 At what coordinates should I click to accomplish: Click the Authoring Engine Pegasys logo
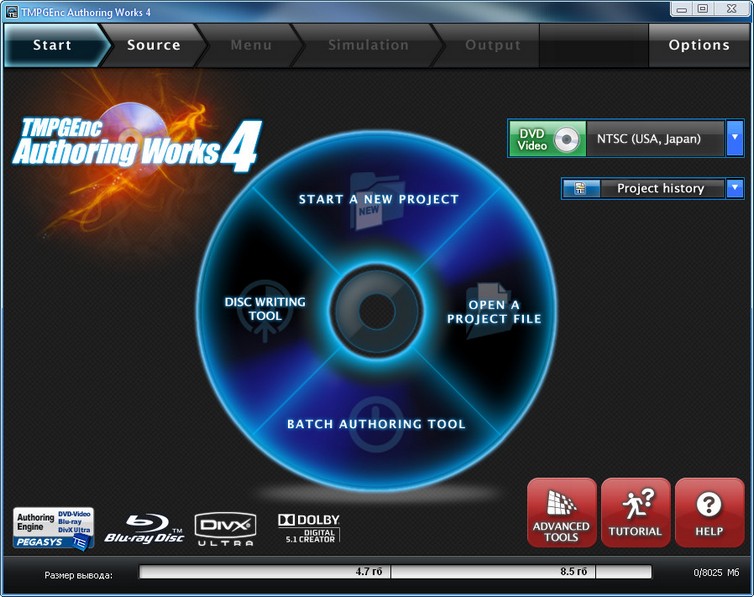pos(54,527)
